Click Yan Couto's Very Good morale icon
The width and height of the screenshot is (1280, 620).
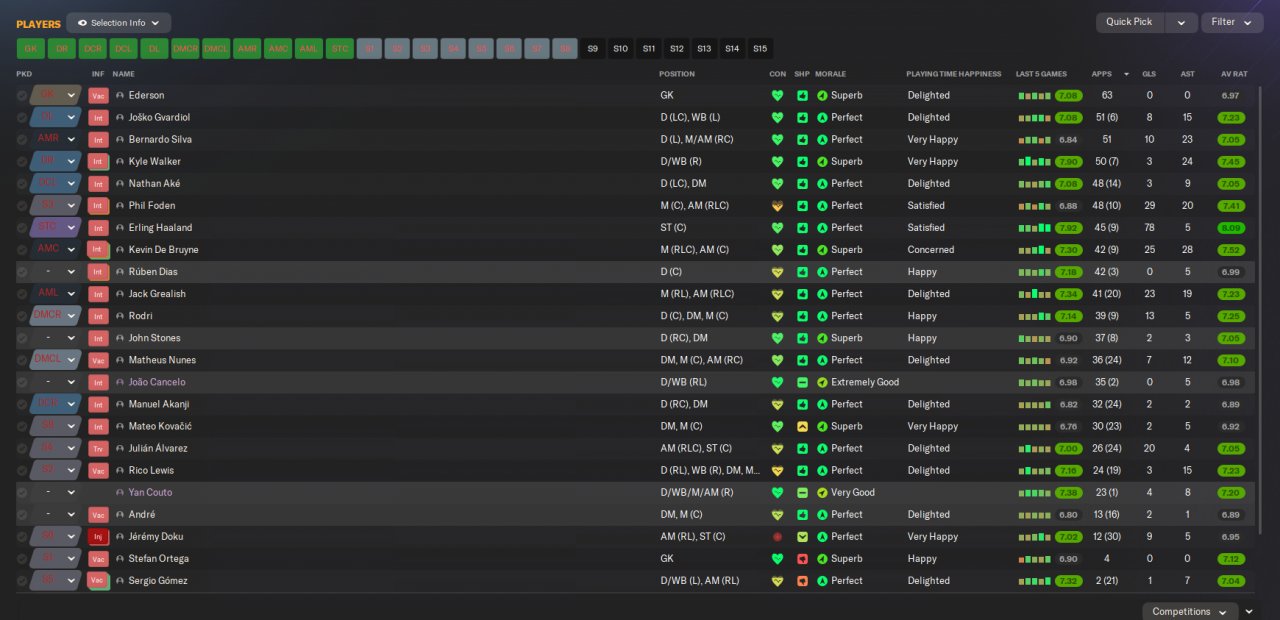(x=822, y=493)
